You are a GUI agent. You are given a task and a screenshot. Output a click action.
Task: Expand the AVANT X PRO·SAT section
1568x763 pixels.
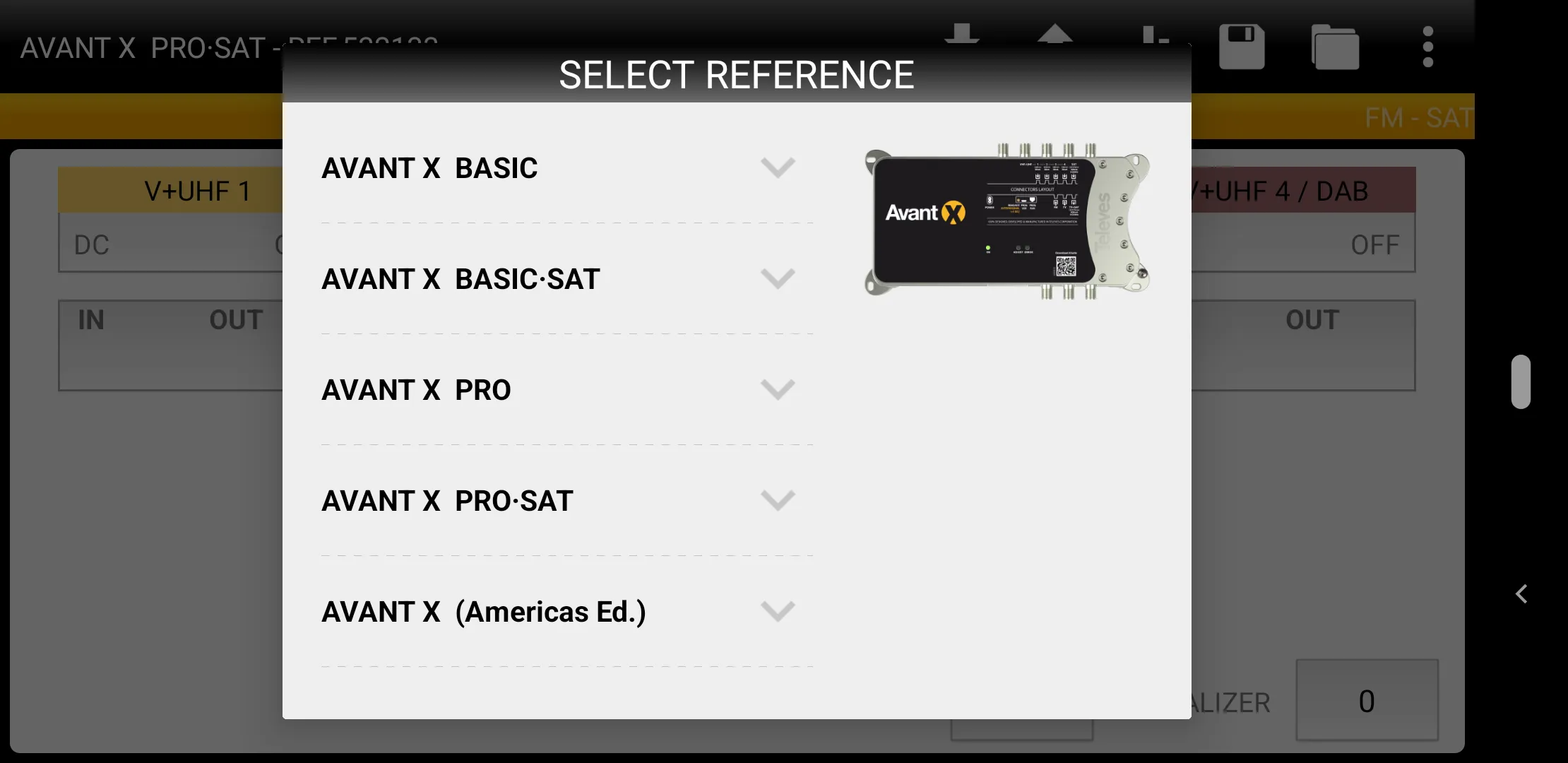(778, 500)
